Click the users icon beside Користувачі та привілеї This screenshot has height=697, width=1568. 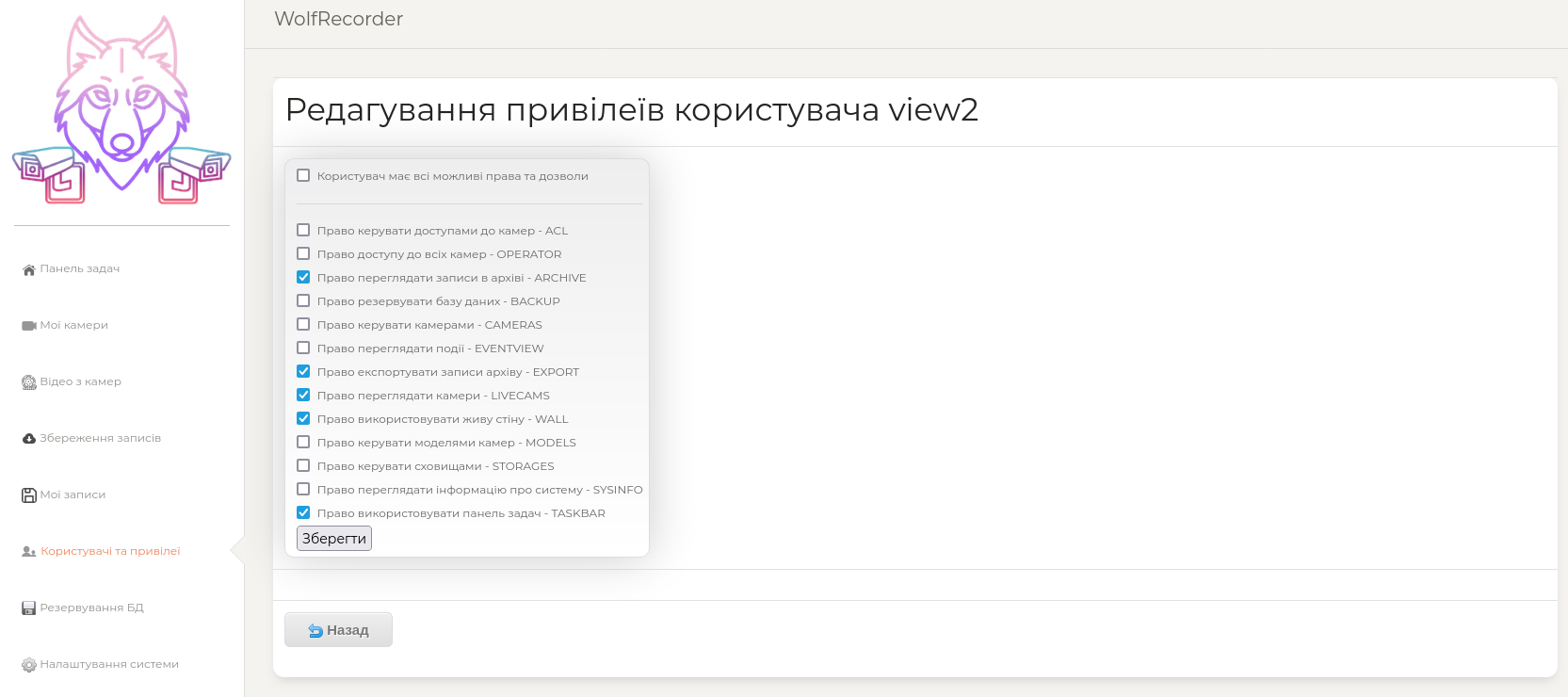click(x=28, y=552)
